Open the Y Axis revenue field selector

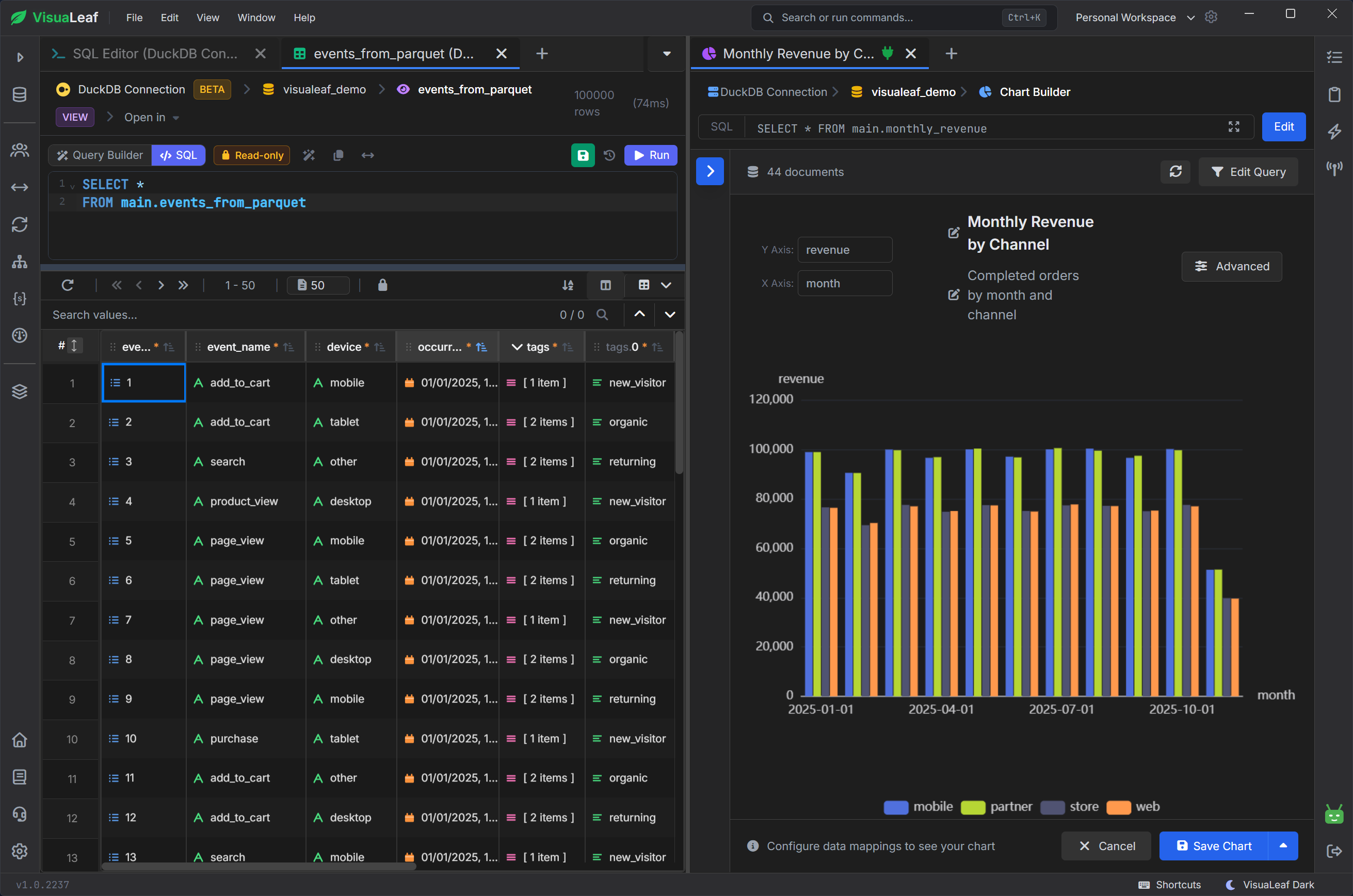tap(845, 250)
